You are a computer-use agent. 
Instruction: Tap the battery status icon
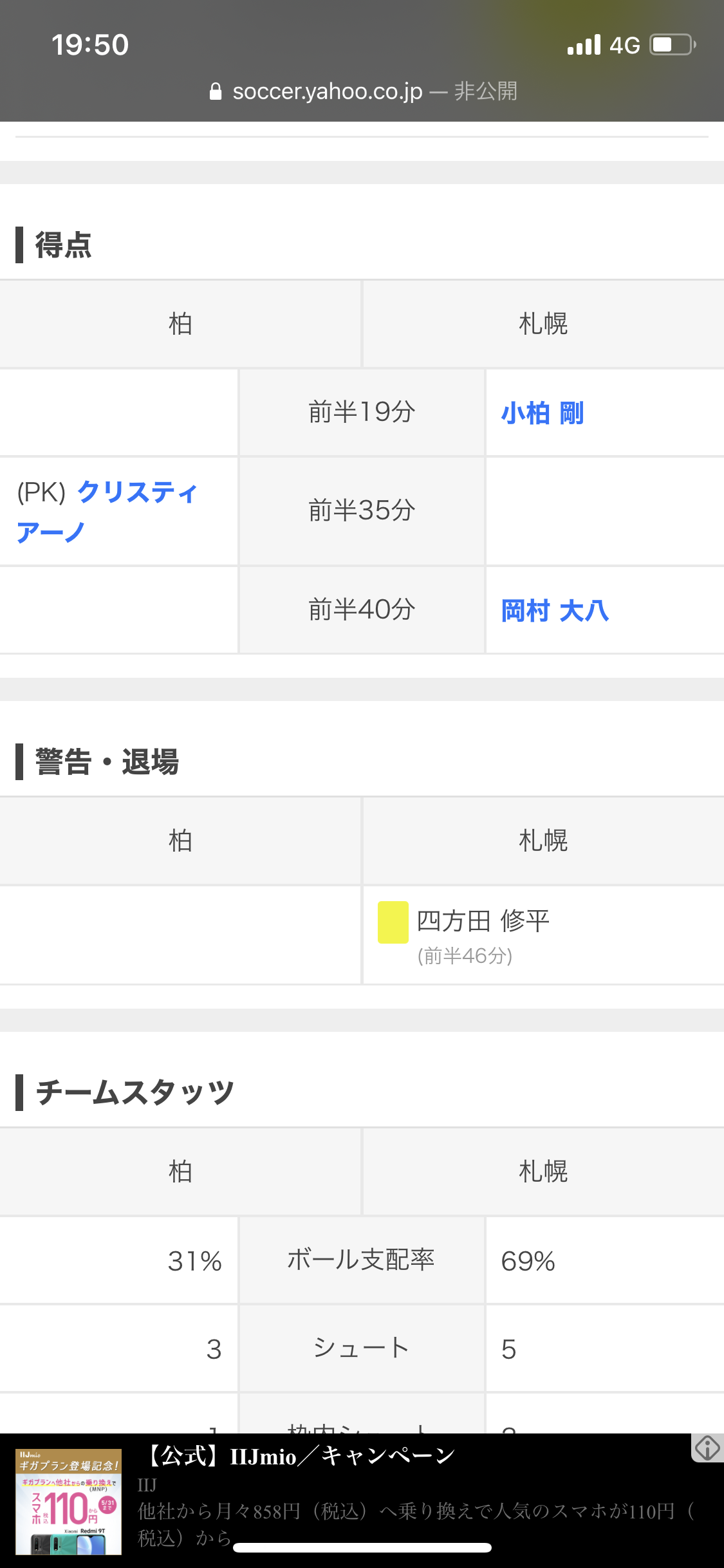coord(673,45)
